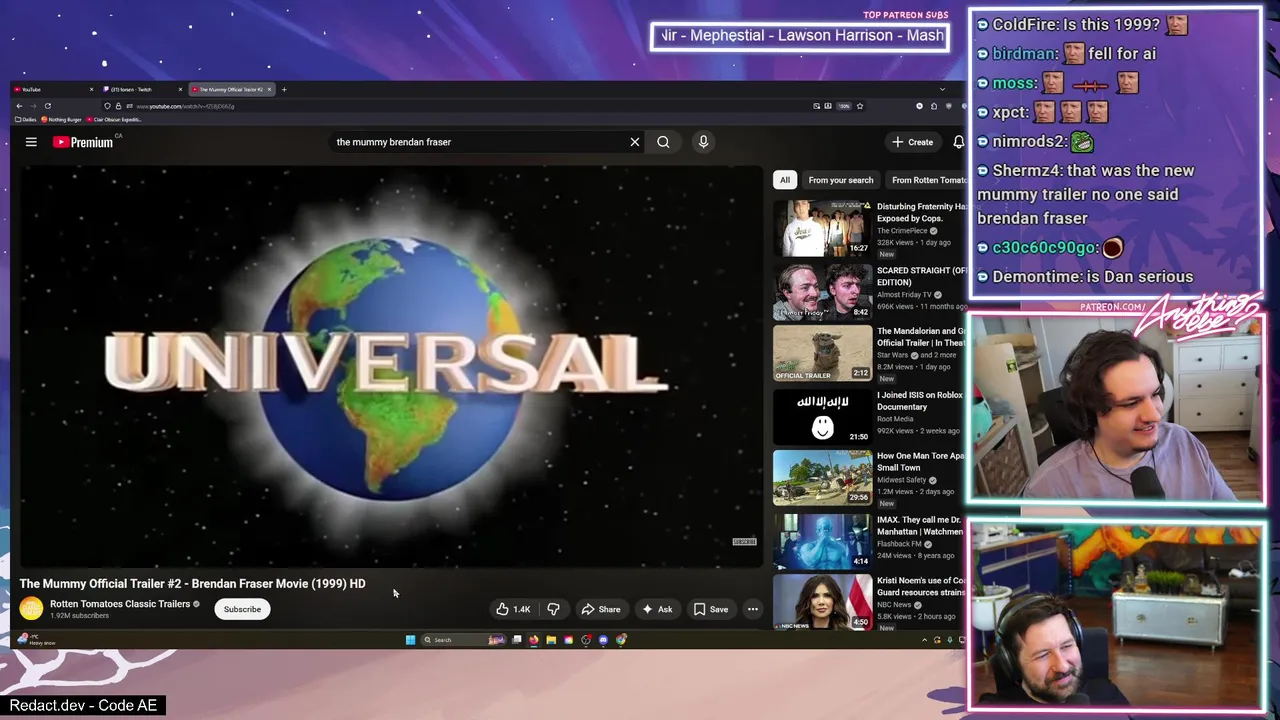Open Windows Start menu

[410, 640]
